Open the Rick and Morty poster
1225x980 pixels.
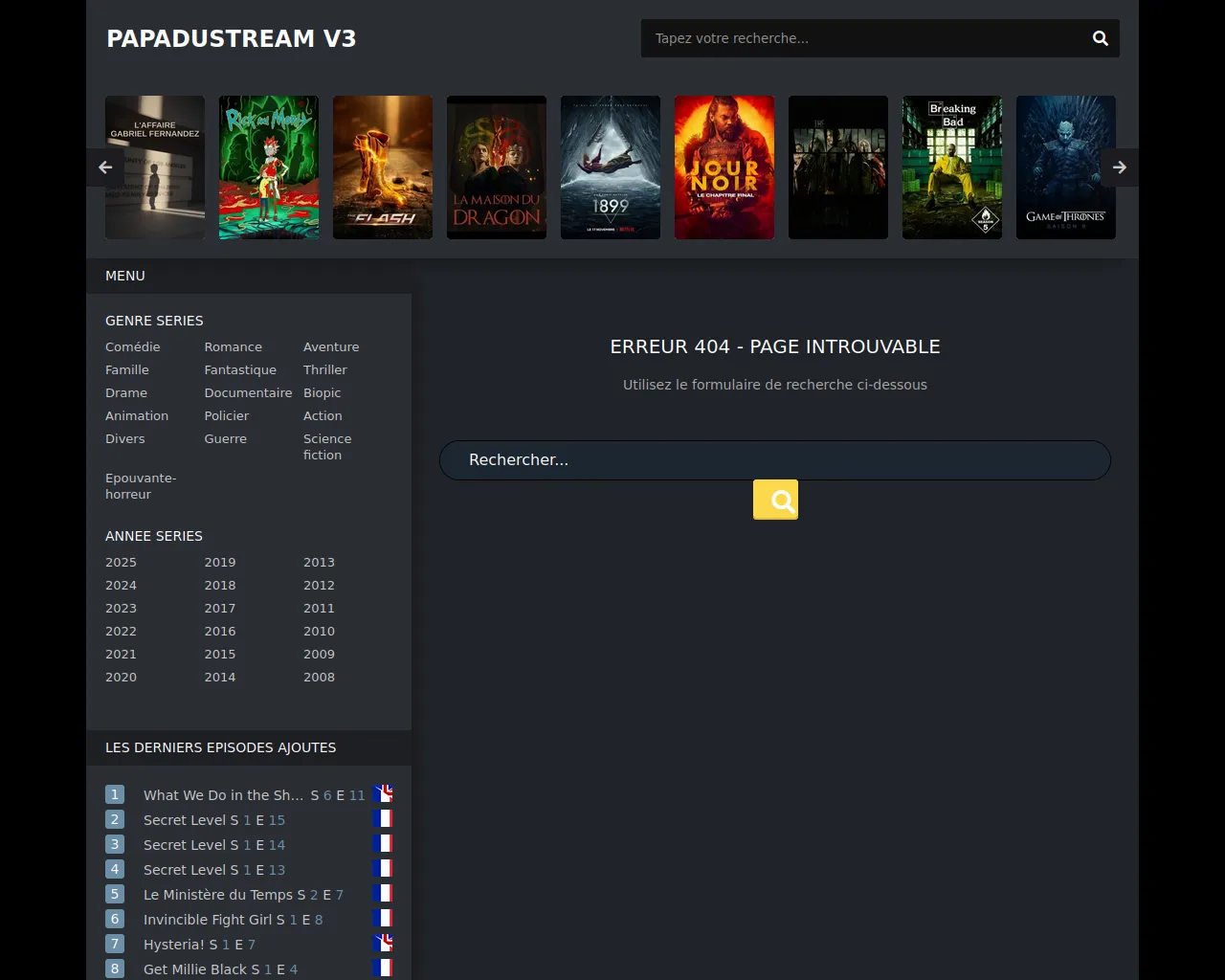coord(269,167)
